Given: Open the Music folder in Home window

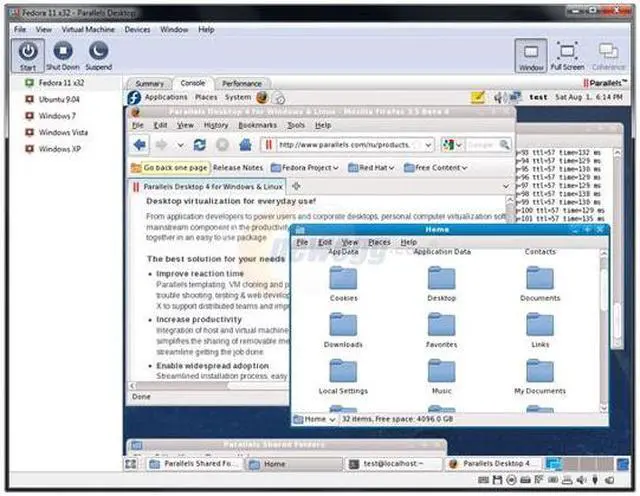Looking at the screenshot, I should tap(441, 377).
